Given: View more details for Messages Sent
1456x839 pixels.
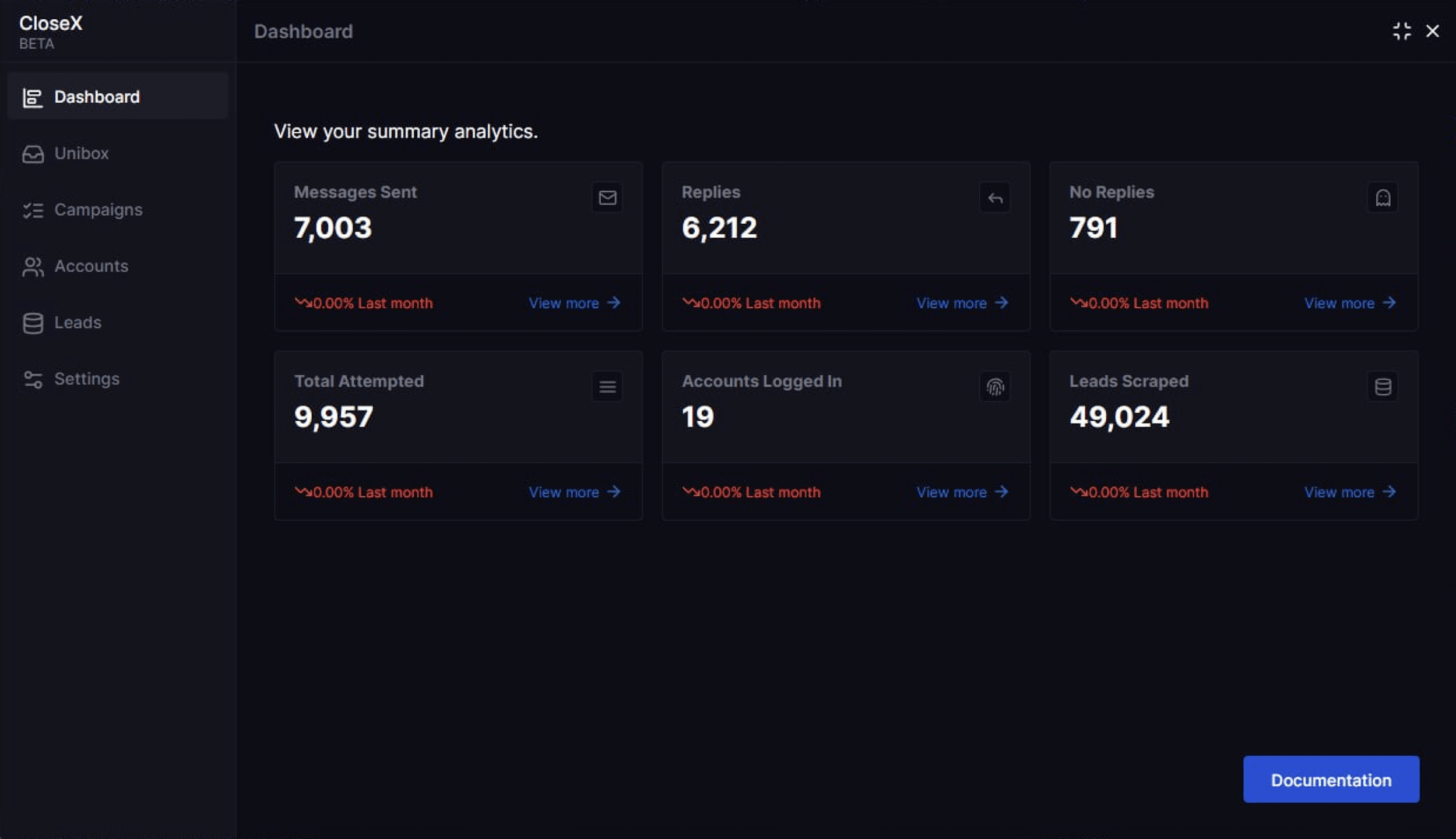Looking at the screenshot, I should [575, 303].
